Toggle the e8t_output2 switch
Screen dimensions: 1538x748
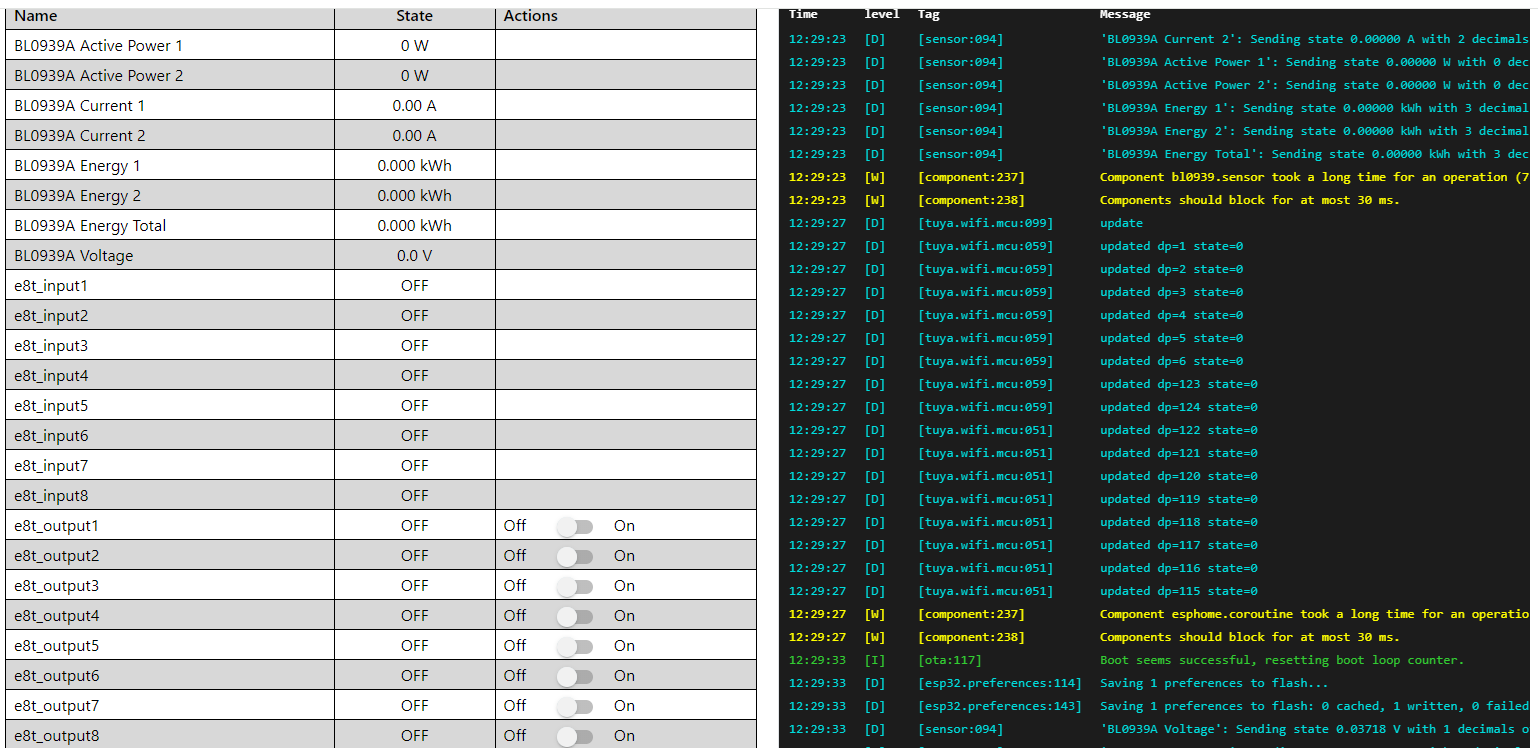coord(574,556)
